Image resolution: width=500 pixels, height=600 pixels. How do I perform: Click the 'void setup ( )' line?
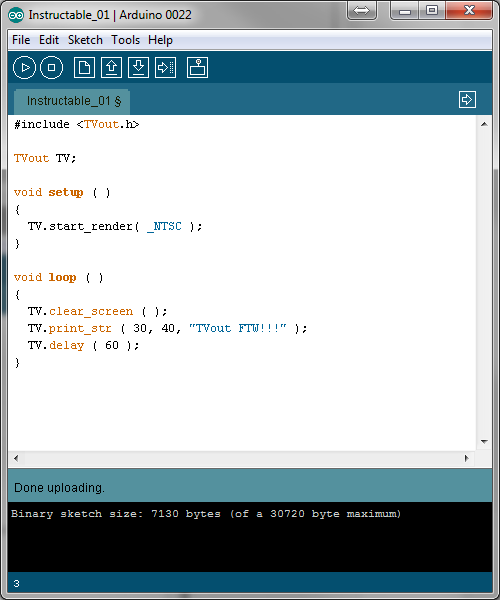[62, 192]
